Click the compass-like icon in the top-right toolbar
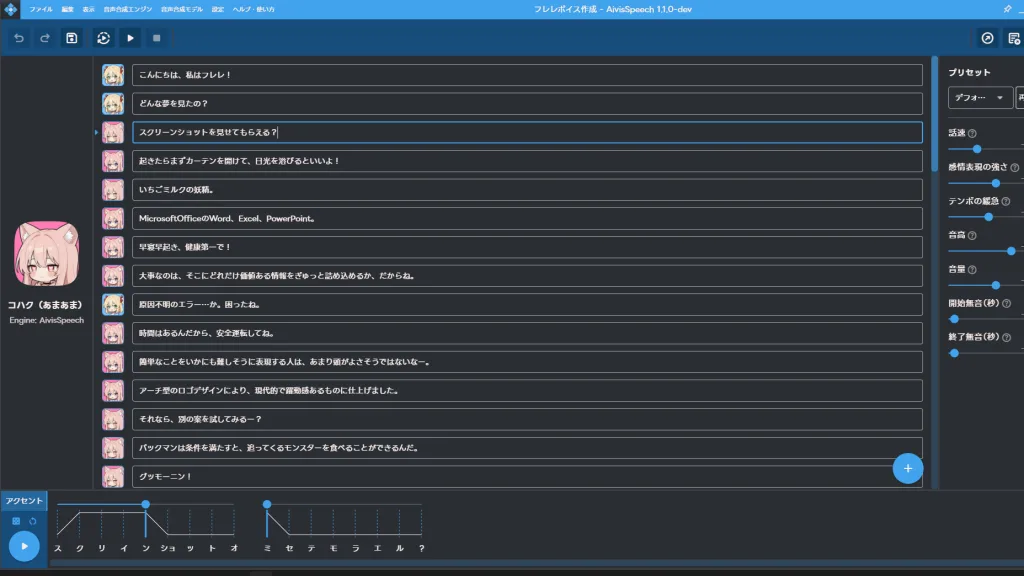Image resolution: width=1024 pixels, height=576 pixels. tap(987, 39)
